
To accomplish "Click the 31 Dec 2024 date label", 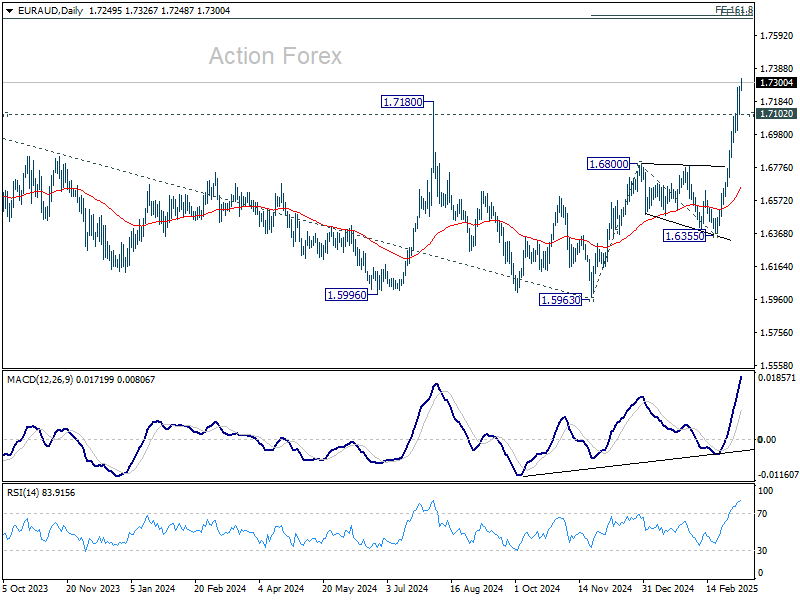I will click(x=668, y=589).
